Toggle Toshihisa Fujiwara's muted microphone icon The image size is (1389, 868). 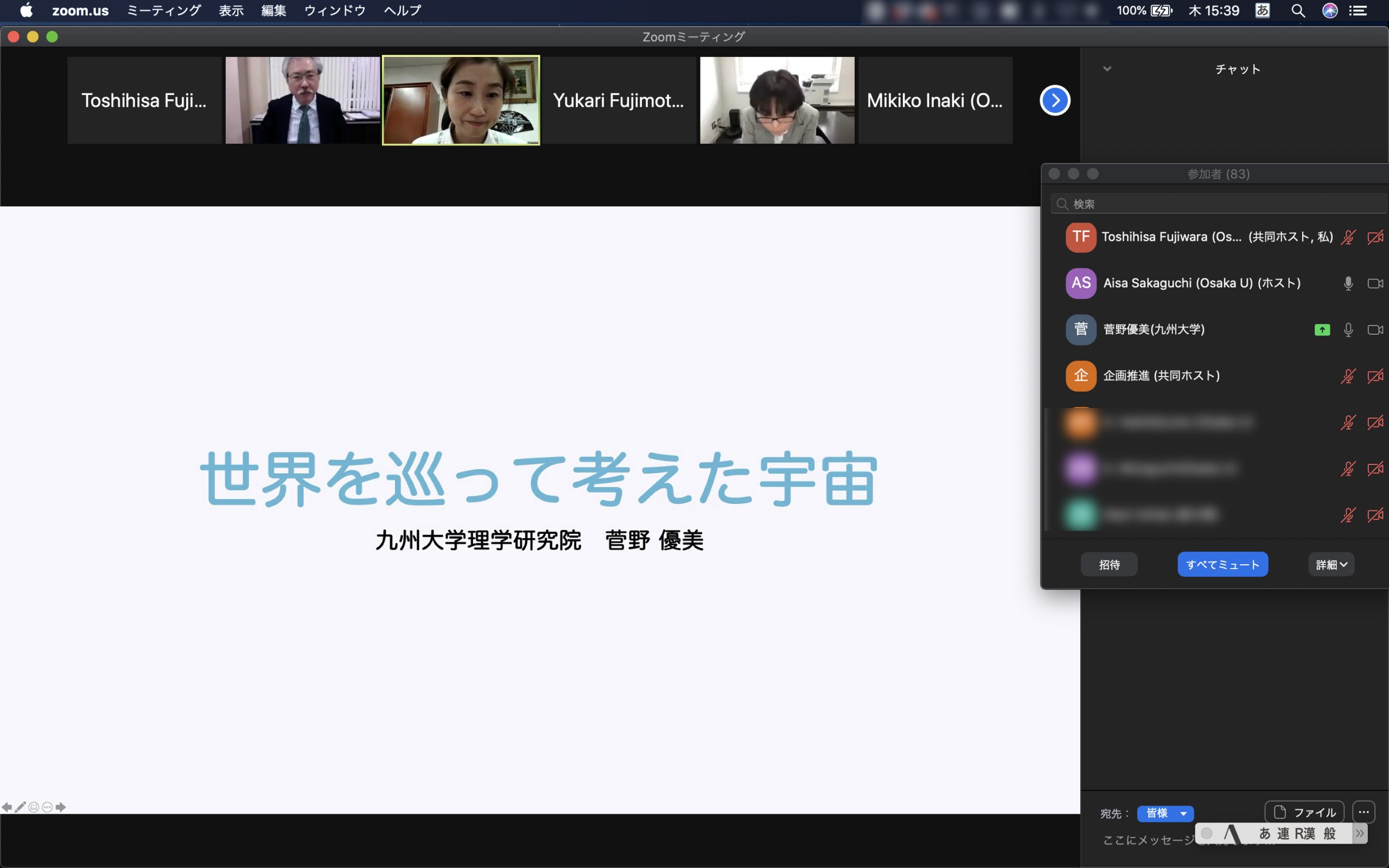tap(1348, 237)
